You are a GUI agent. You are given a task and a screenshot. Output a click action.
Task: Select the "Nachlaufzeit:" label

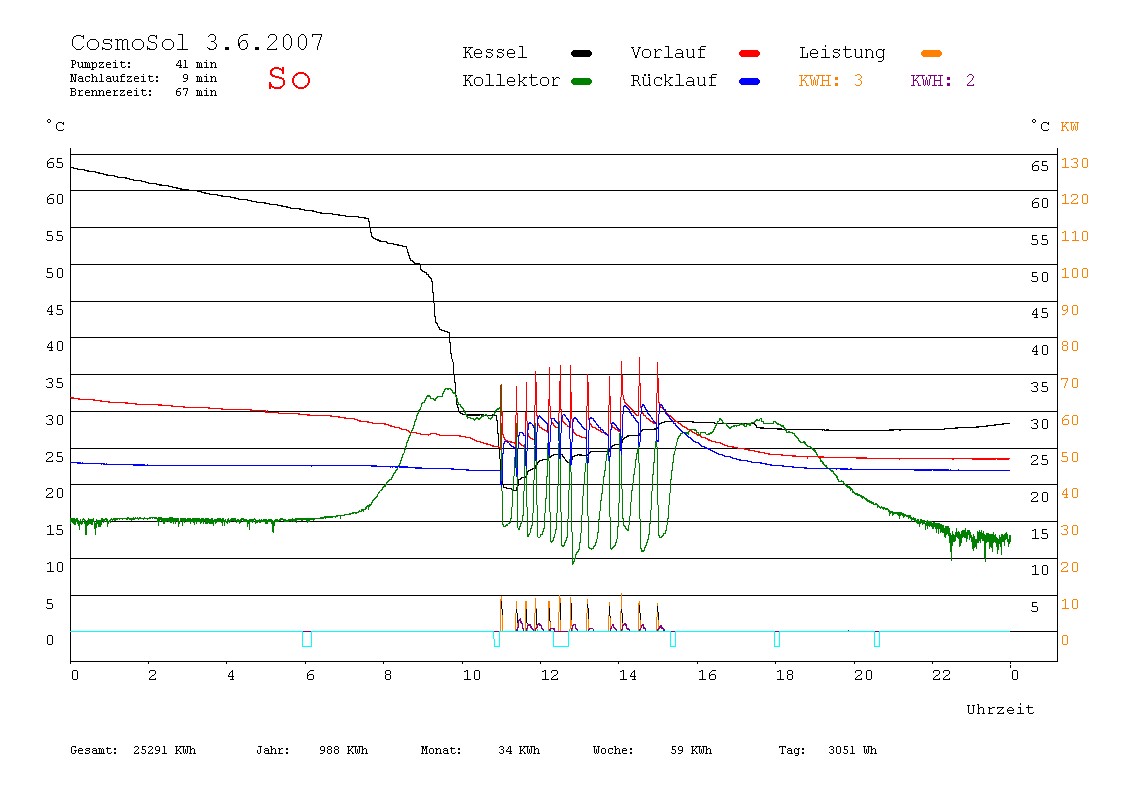(x=115, y=78)
